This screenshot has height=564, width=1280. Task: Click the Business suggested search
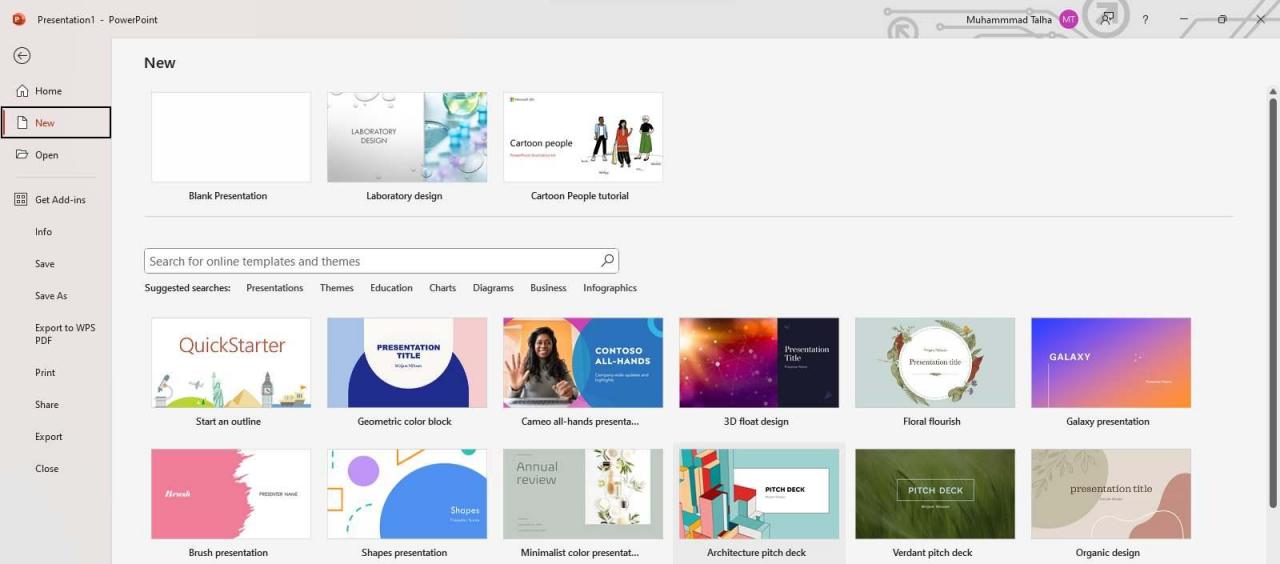(548, 288)
